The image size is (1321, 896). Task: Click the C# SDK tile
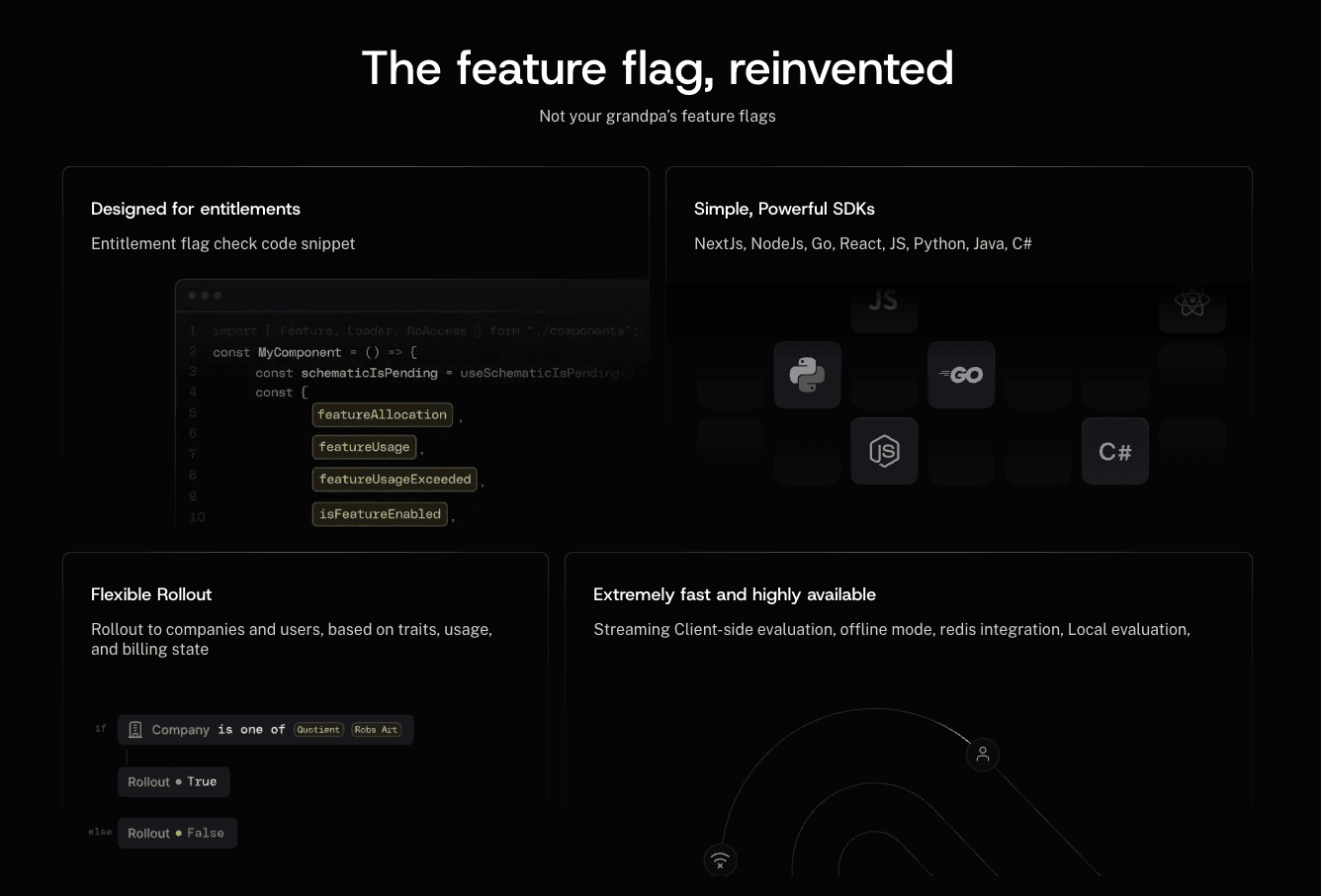coord(1114,452)
